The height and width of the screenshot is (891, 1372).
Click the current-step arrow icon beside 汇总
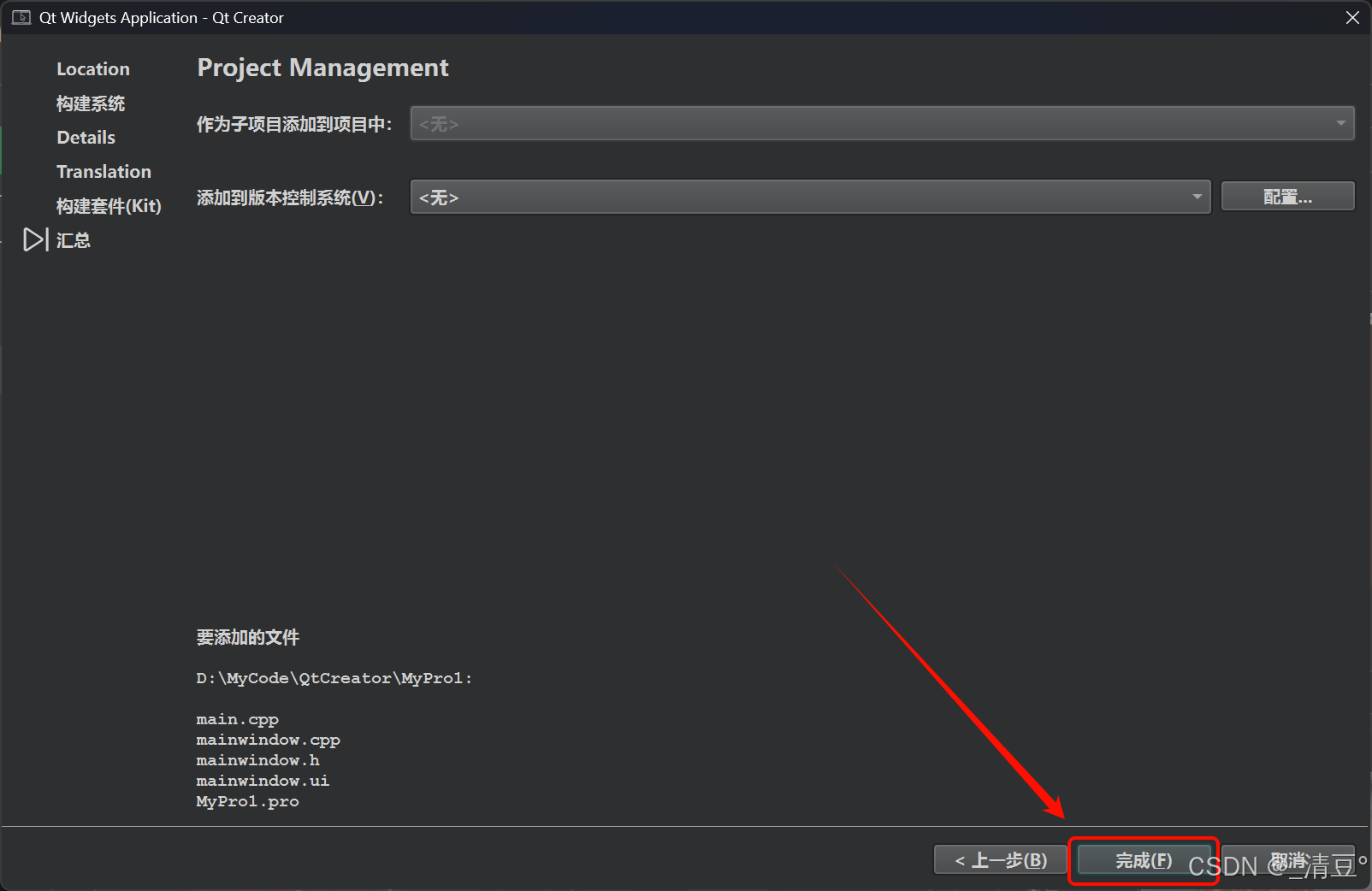click(35, 239)
